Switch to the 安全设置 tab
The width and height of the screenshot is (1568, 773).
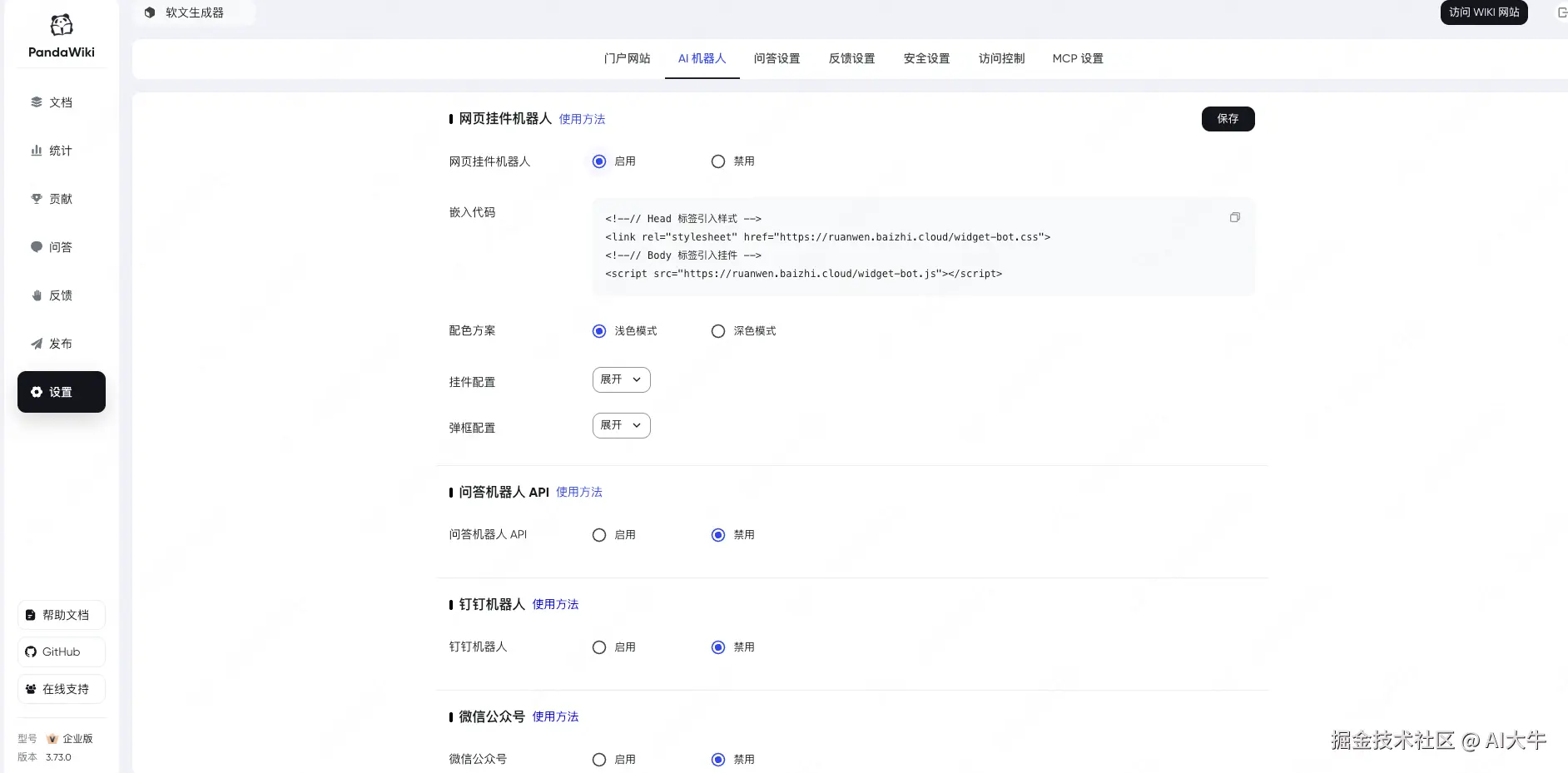(927, 58)
